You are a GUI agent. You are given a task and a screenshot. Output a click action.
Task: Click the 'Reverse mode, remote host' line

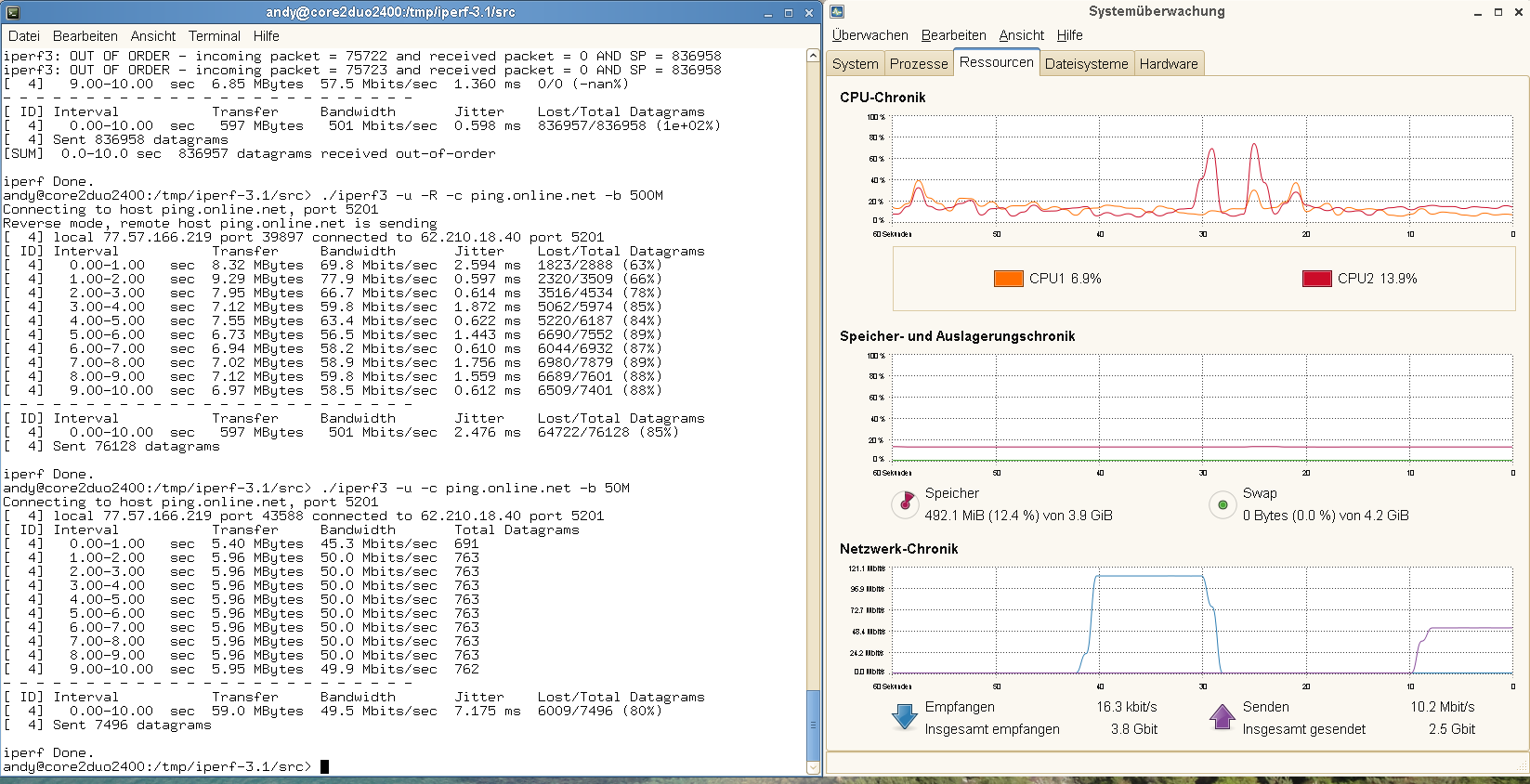(220, 223)
